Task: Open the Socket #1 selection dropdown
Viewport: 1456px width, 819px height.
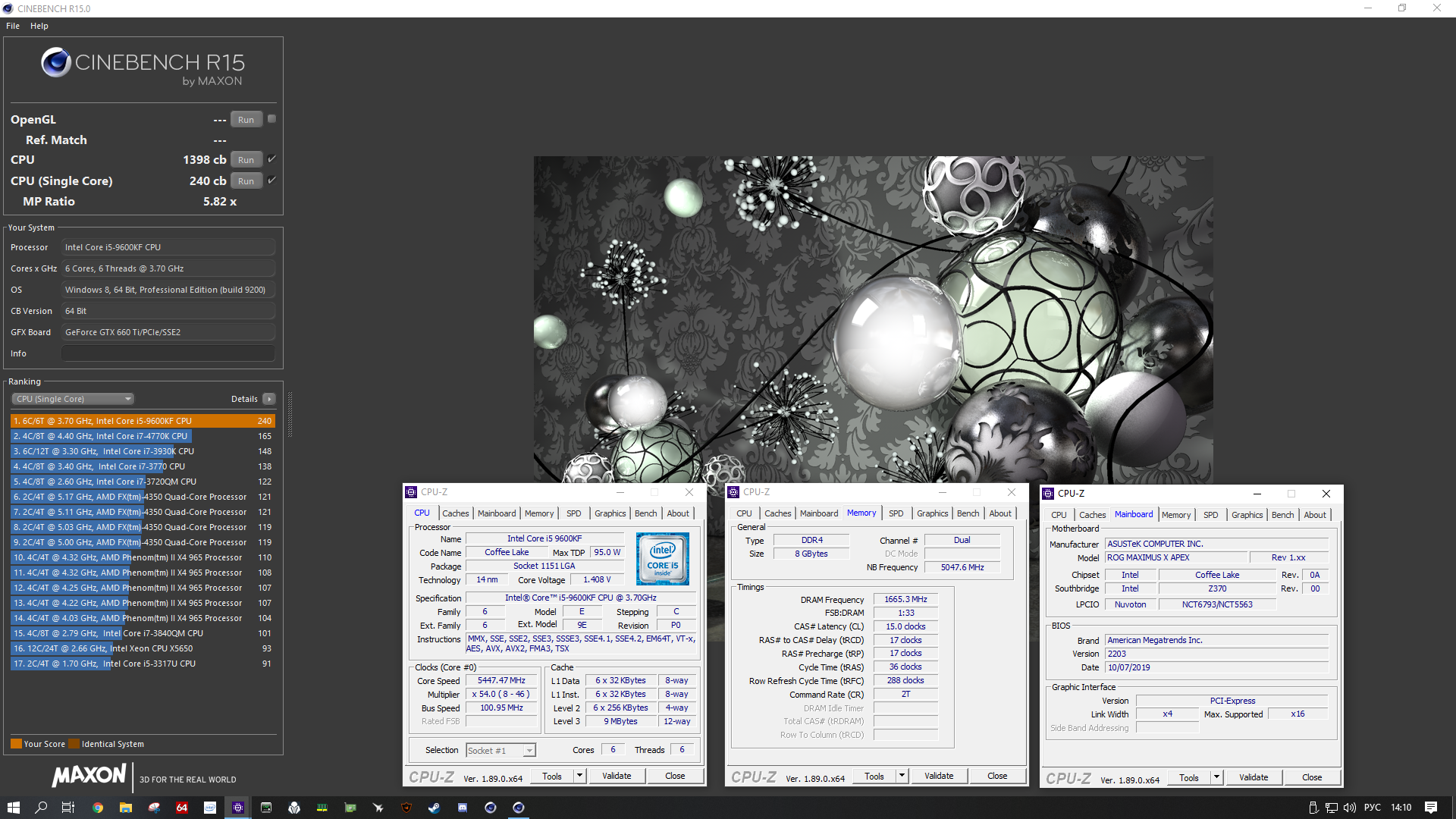Action: coord(501,751)
